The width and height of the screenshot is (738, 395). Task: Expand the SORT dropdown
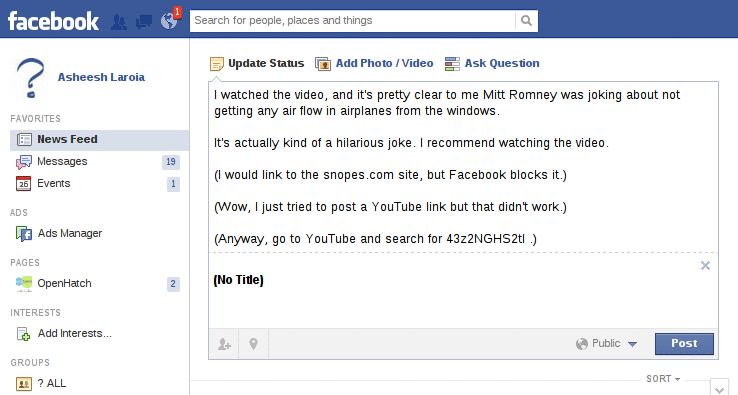tap(663, 379)
